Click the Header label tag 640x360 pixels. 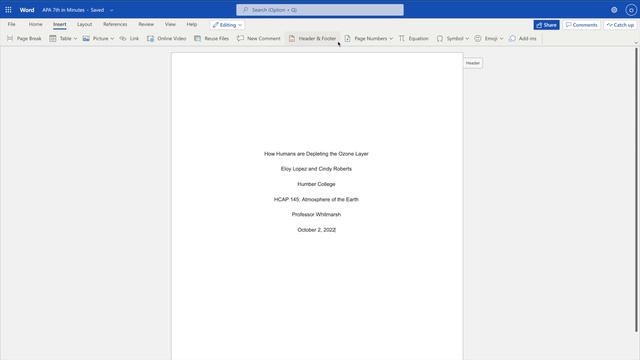point(473,63)
